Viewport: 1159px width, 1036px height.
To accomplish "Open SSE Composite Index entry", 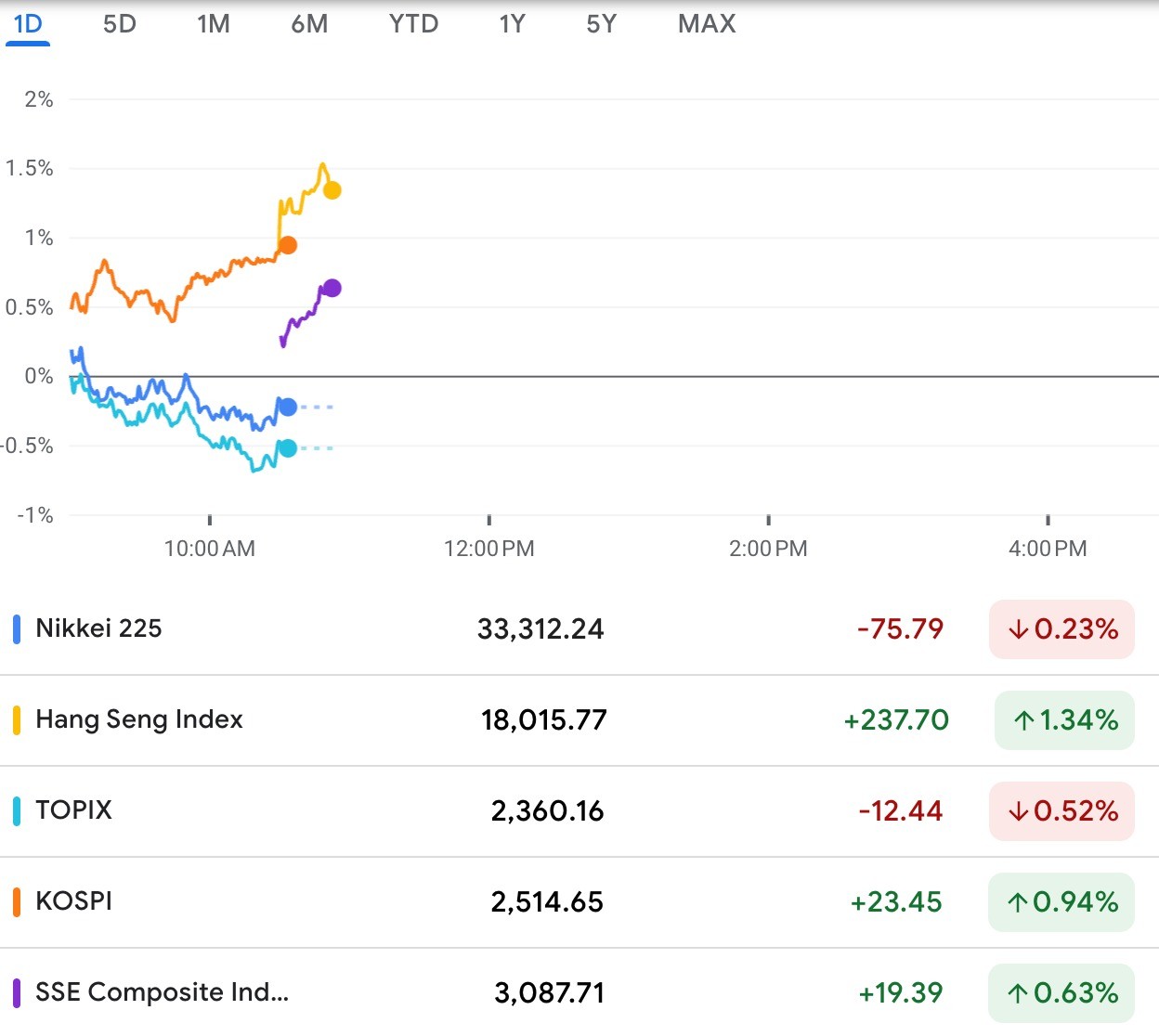I will tap(162, 992).
